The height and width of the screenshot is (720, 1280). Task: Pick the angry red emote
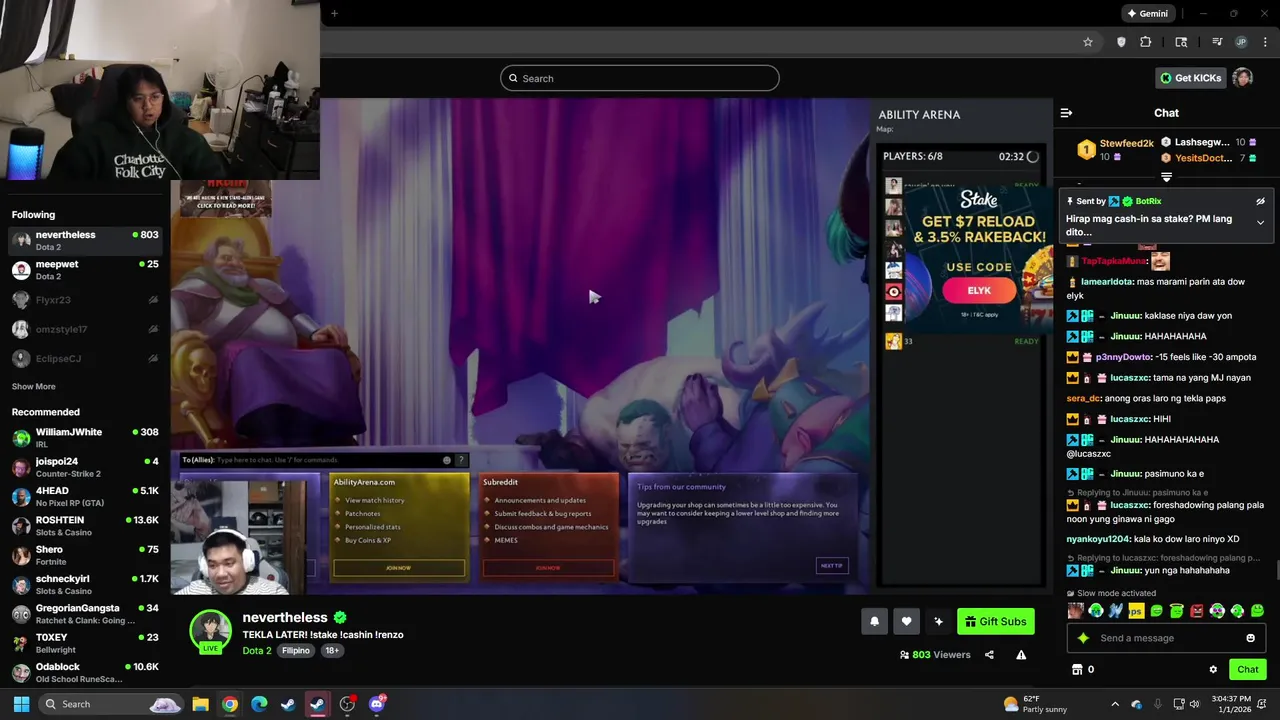(x=1197, y=610)
